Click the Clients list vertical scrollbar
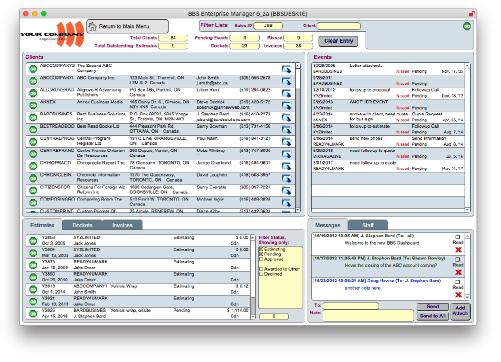Image resolution: width=501 pixels, height=362 pixels. [x=298, y=137]
